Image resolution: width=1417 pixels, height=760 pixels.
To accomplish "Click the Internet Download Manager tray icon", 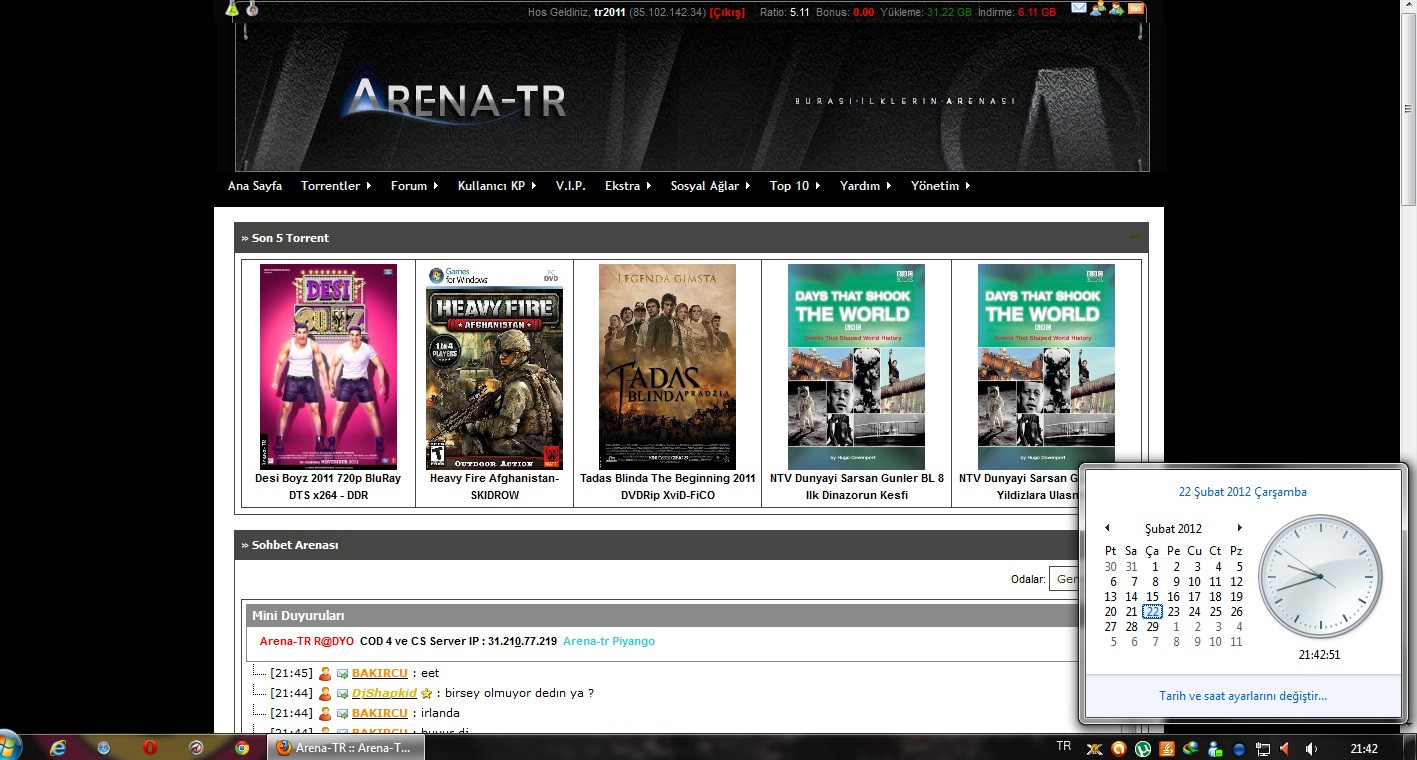I will [x=1191, y=749].
